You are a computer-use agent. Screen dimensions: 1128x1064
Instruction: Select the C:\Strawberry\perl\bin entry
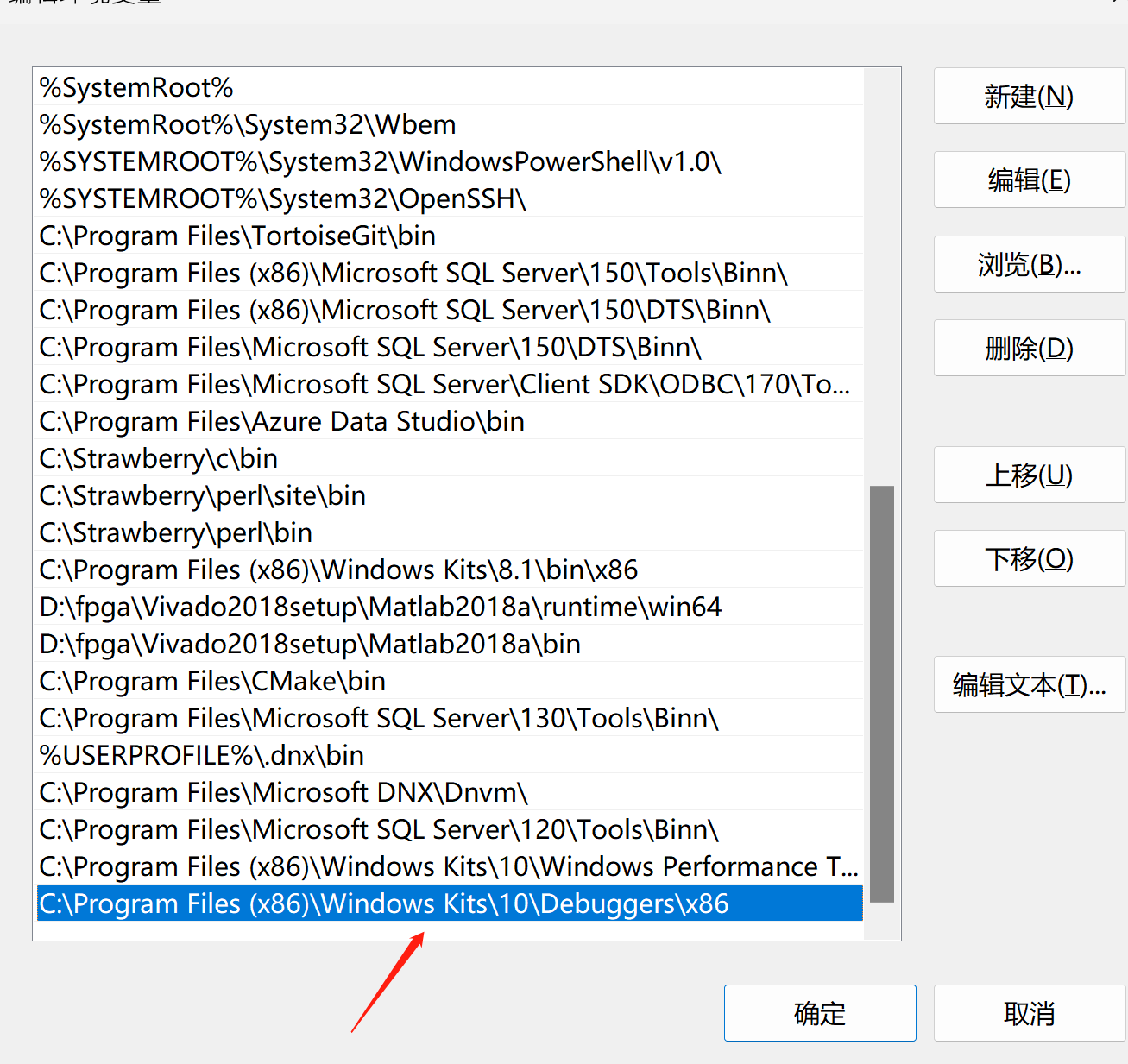tap(450, 532)
